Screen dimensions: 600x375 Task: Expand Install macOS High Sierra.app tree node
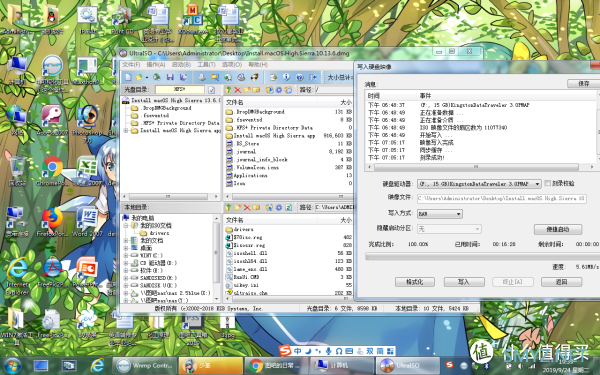click(x=126, y=130)
